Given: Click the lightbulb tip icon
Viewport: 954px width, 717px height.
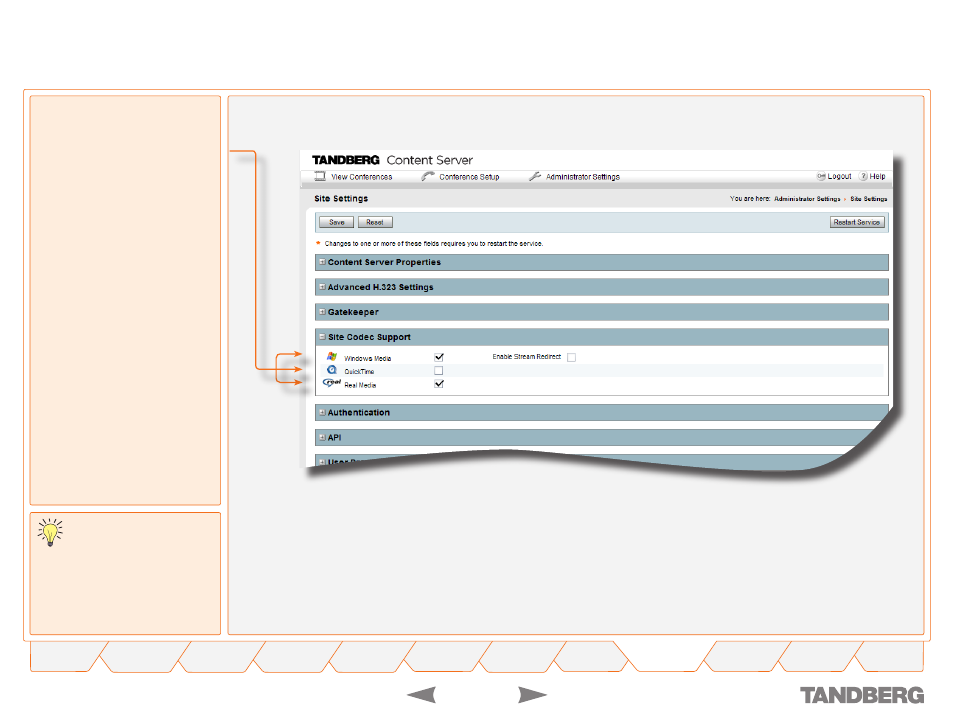Looking at the screenshot, I should pyautogui.click(x=50, y=533).
